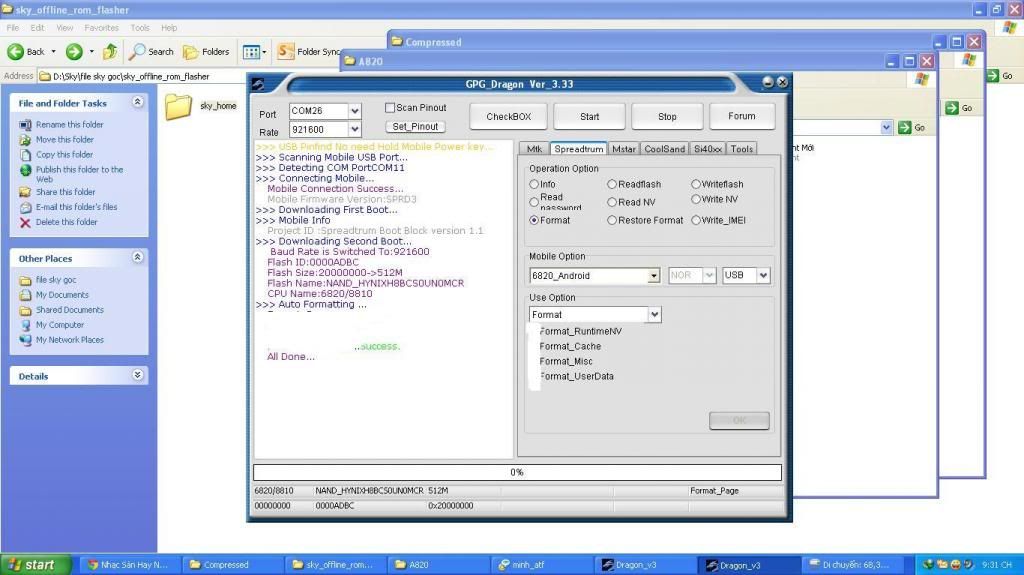Click the Stop button
The width and height of the screenshot is (1024, 575).
[x=667, y=116]
